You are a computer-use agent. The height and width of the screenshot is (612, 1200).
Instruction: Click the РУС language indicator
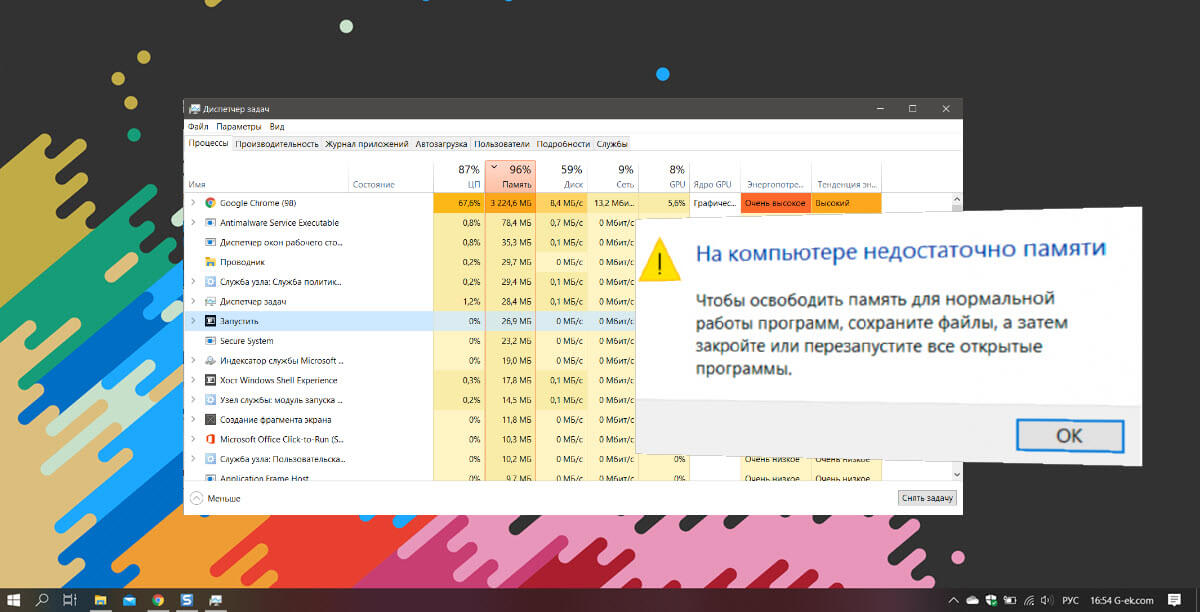click(x=1070, y=600)
